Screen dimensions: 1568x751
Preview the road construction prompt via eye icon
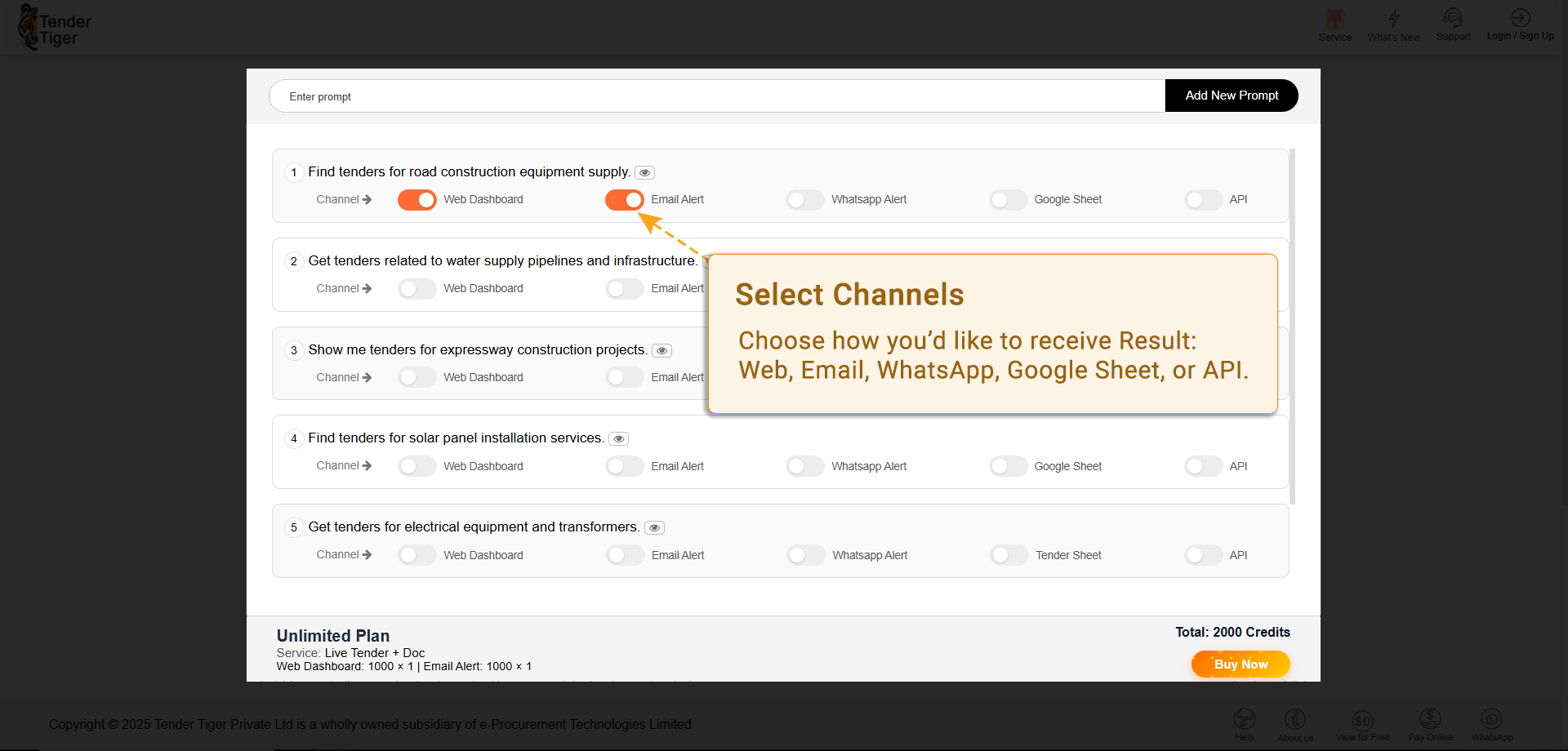pyautogui.click(x=644, y=173)
